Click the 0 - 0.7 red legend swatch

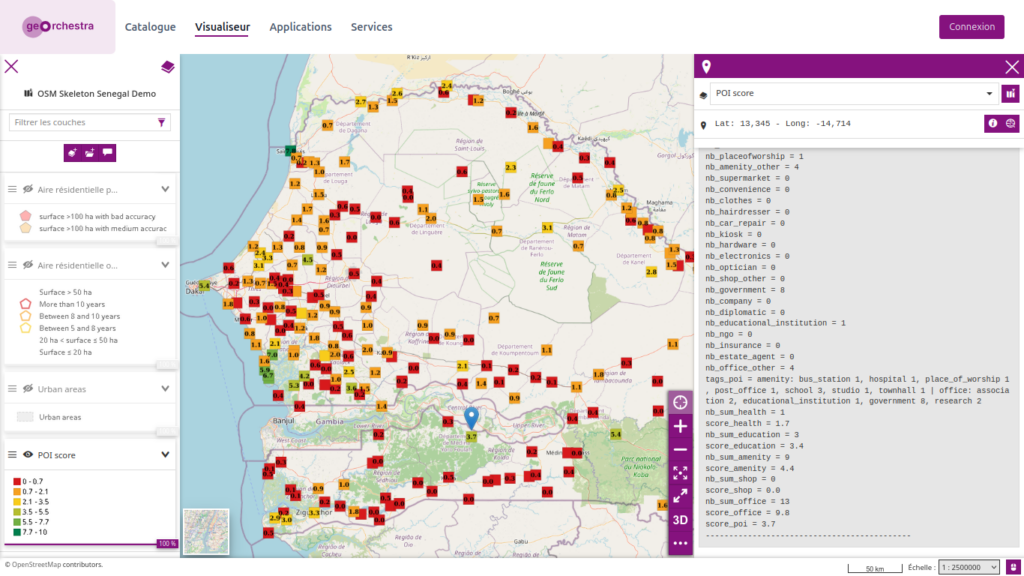pos(17,481)
